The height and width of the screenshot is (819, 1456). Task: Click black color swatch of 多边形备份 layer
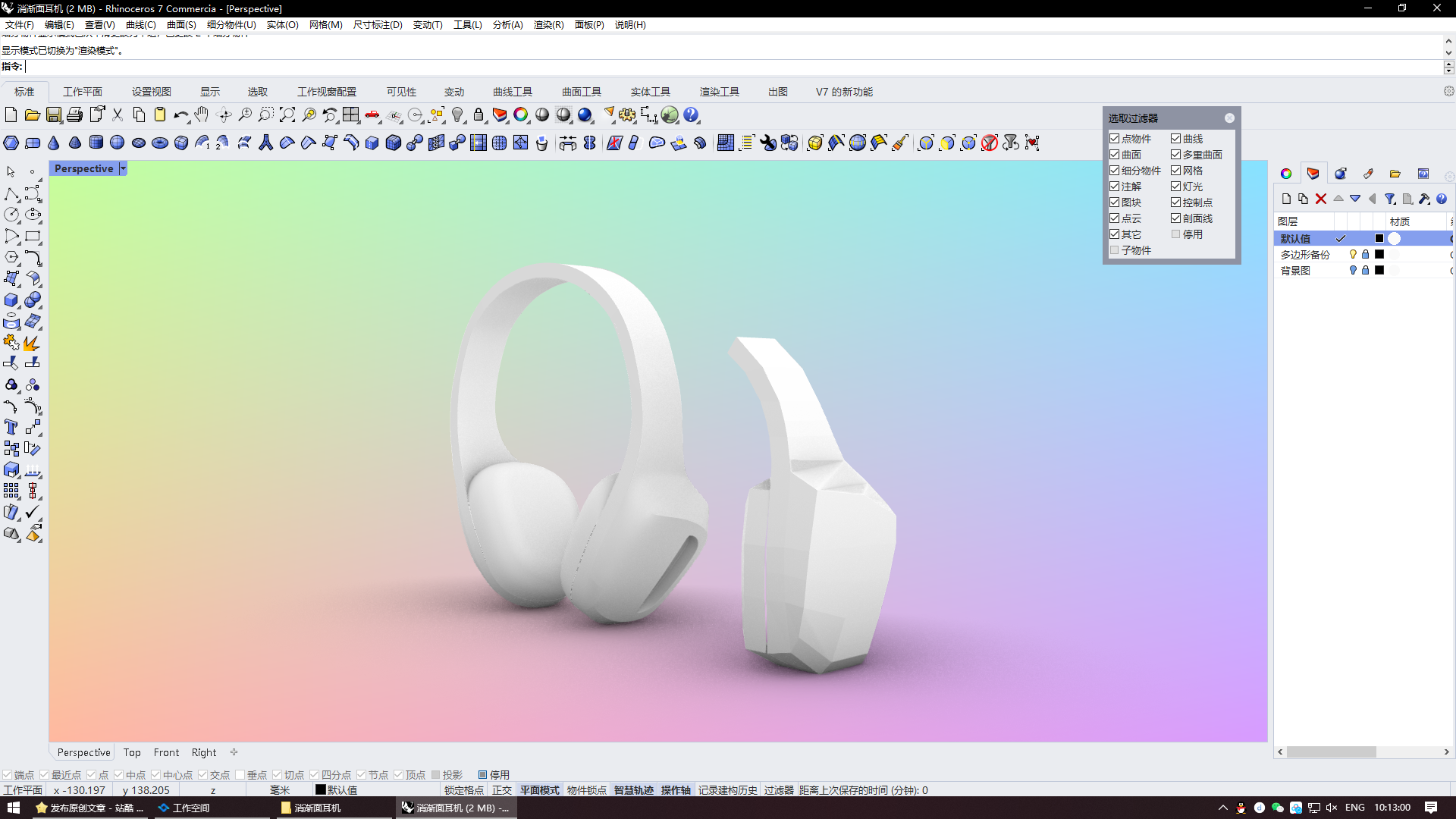[1379, 255]
